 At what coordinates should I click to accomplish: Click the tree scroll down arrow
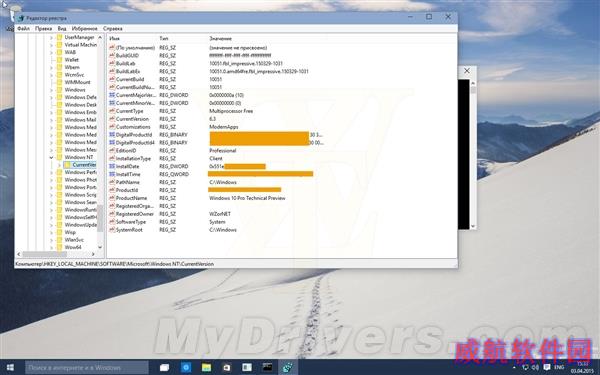point(100,247)
